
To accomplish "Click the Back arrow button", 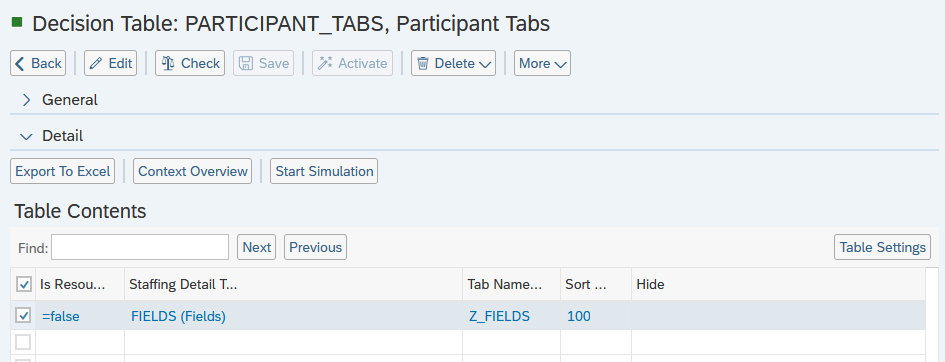I will click(38, 63).
